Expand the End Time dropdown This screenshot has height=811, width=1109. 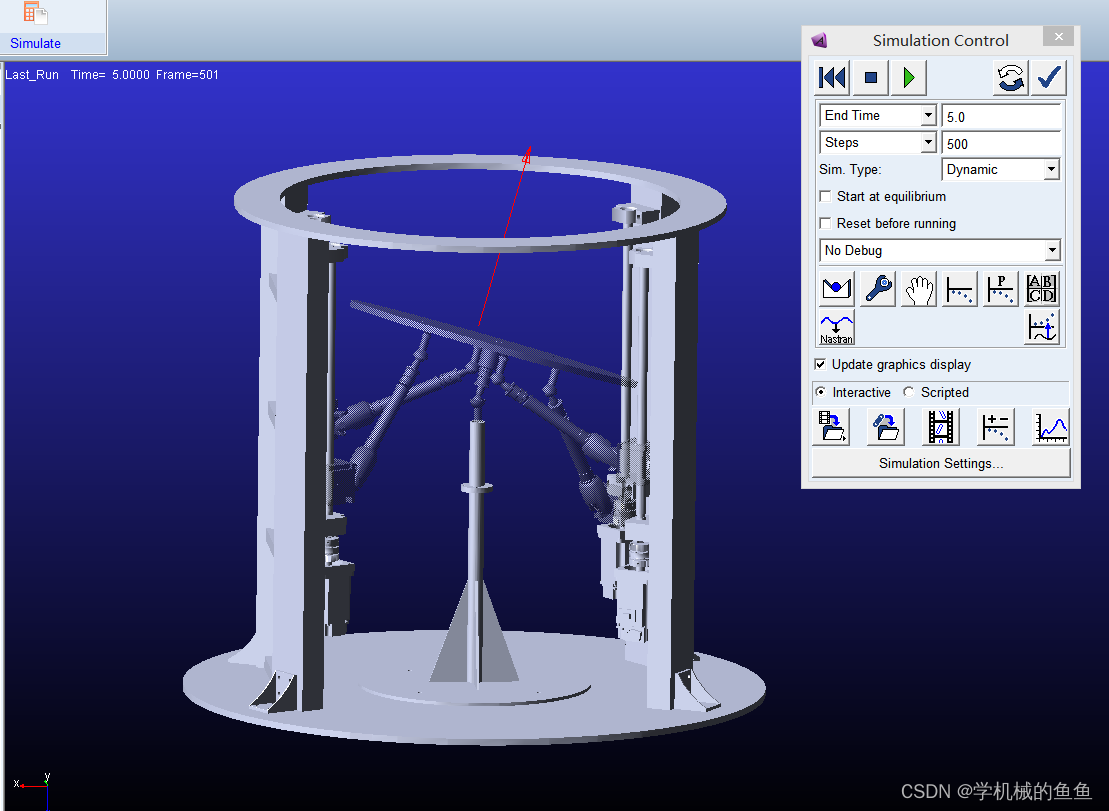(928, 116)
